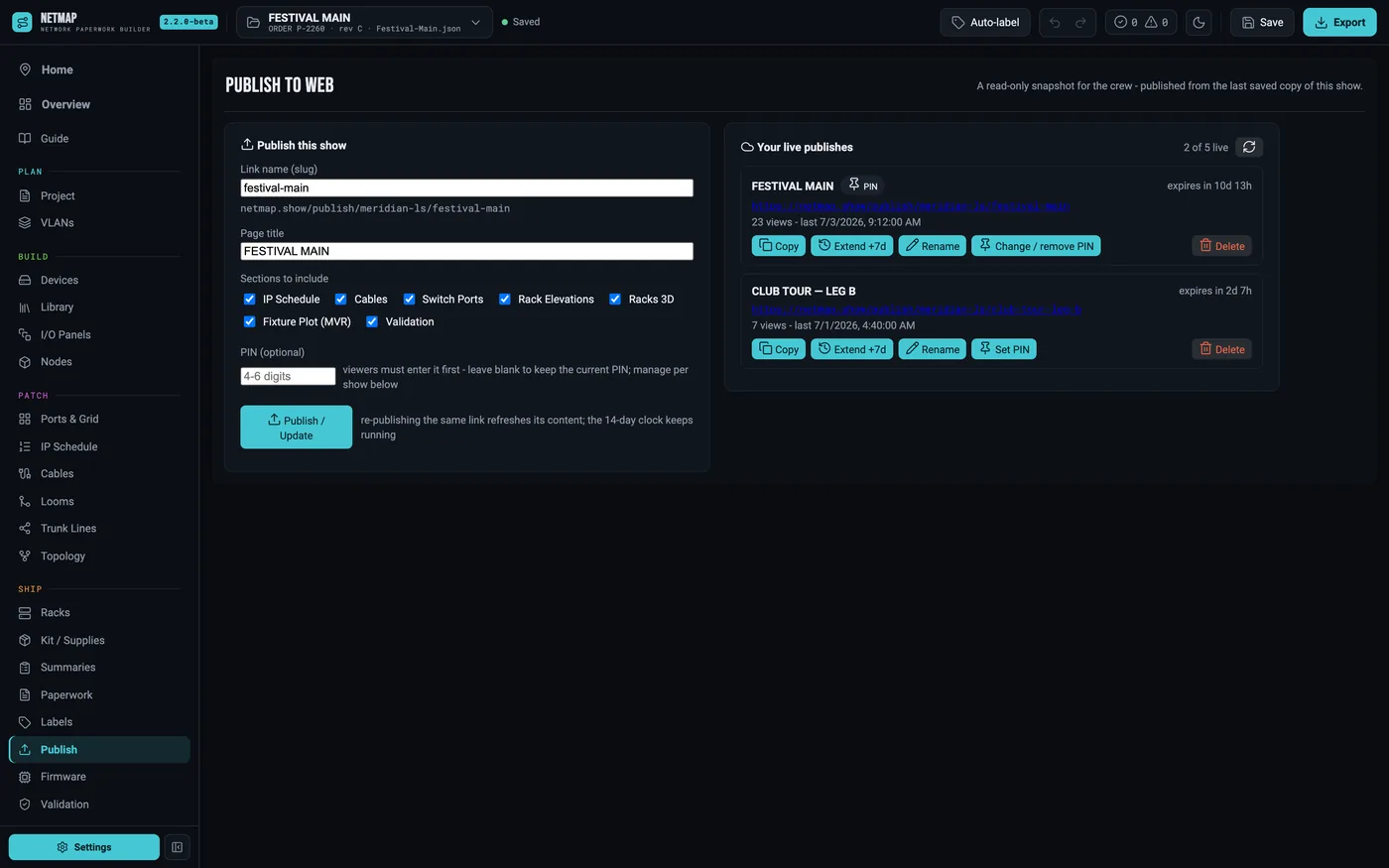Uncheck the IP Schedule section checkbox
The image size is (1389, 868).
tap(249, 299)
